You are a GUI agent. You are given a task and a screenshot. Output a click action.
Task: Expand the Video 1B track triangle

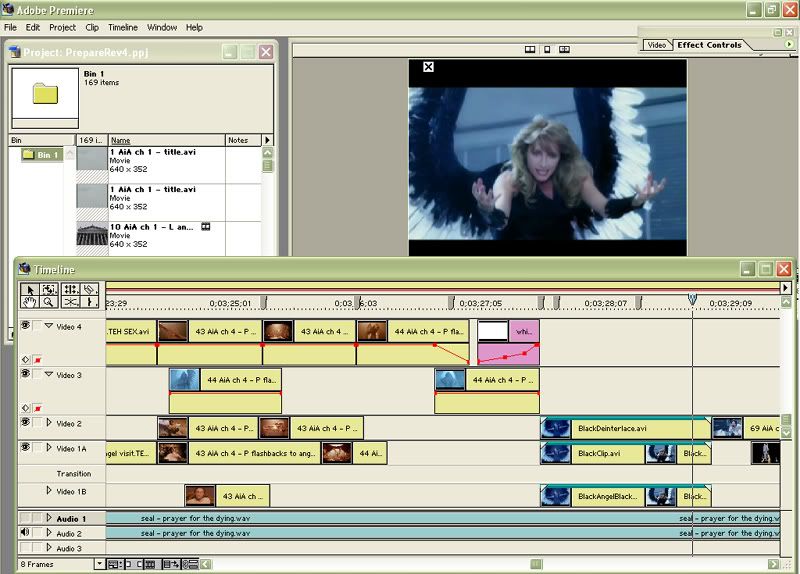click(49, 490)
